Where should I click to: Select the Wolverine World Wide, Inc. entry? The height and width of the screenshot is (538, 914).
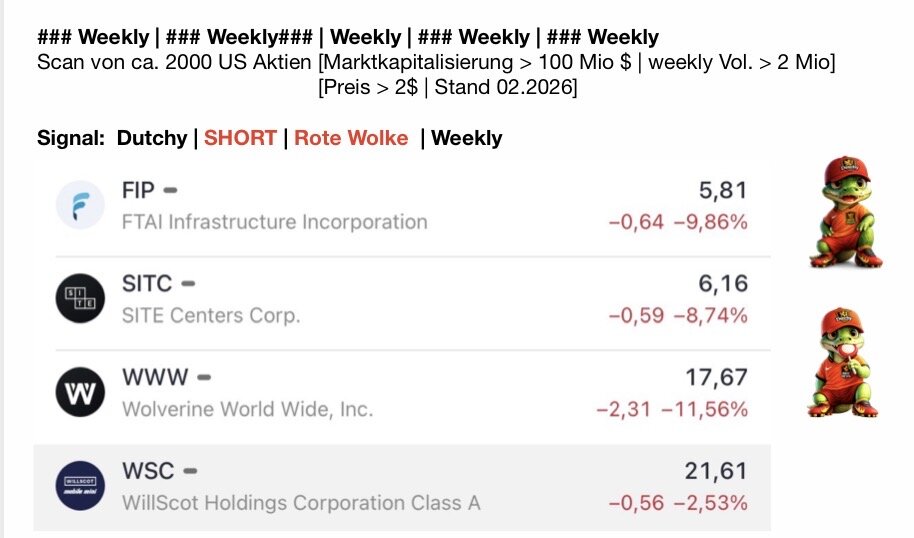click(247, 409)
